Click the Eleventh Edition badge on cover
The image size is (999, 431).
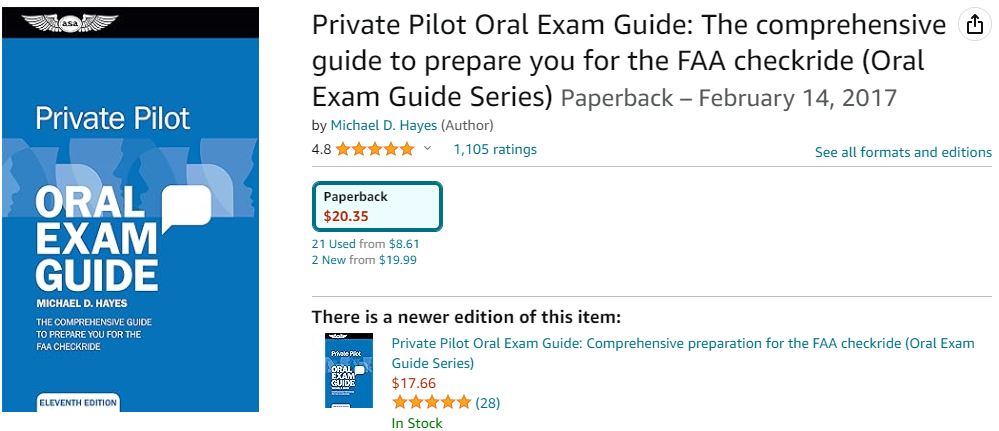point(78,402)
